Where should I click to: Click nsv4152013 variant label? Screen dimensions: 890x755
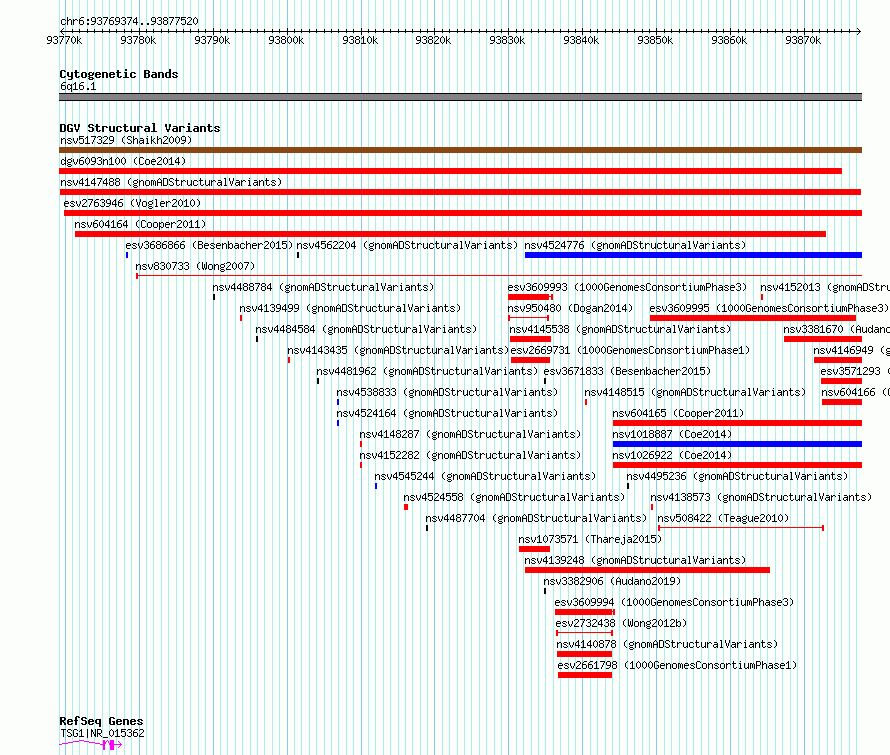coord(825,287)
